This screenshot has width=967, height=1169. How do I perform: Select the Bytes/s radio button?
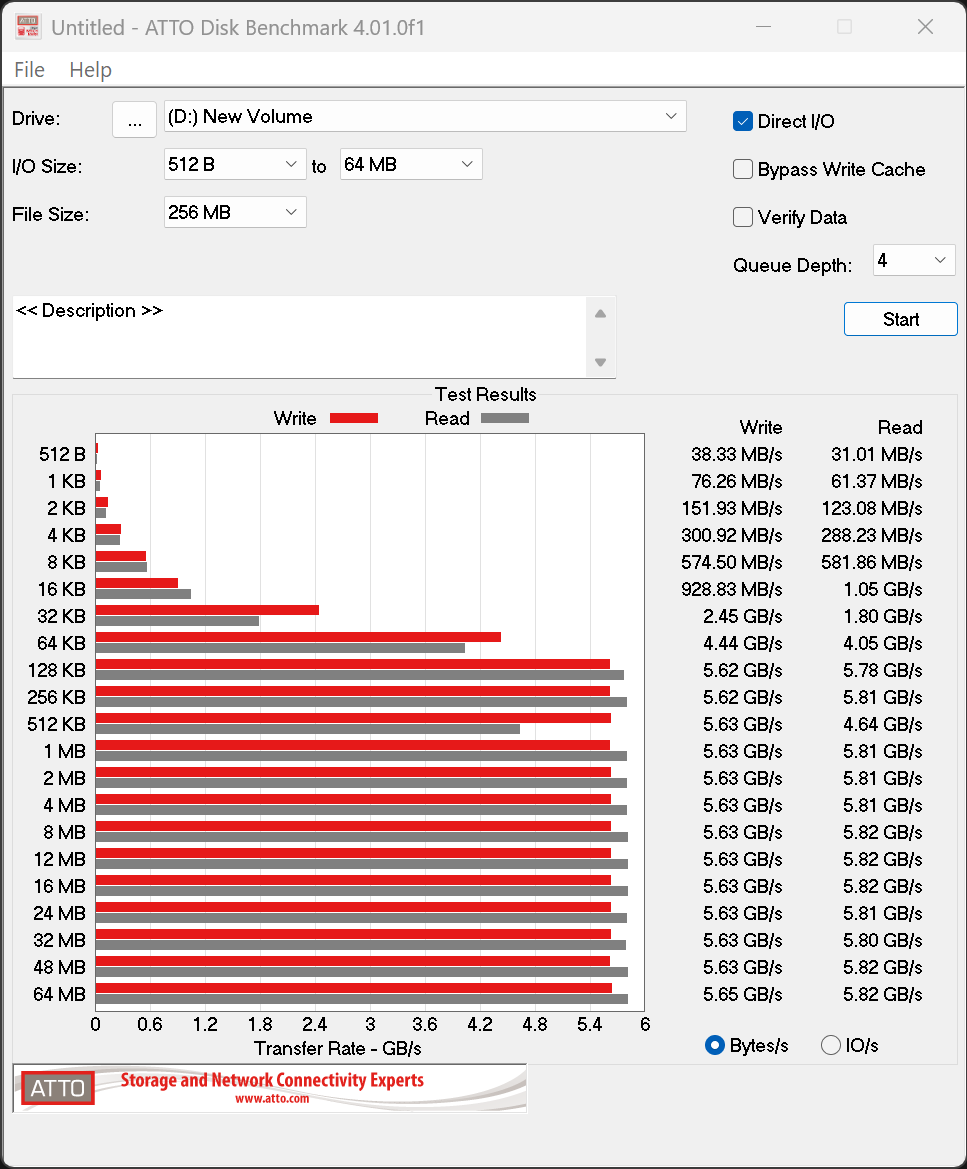[x=715, y=1045]
